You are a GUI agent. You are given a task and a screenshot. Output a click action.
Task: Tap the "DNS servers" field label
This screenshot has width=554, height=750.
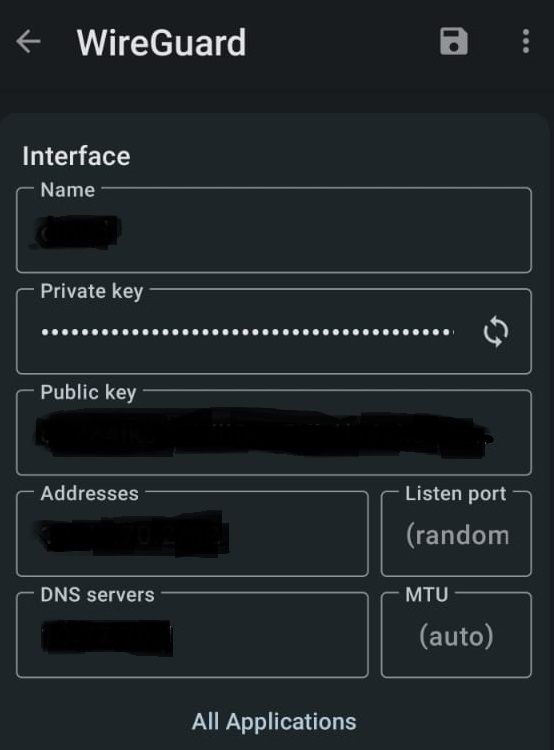coord(98,595)
